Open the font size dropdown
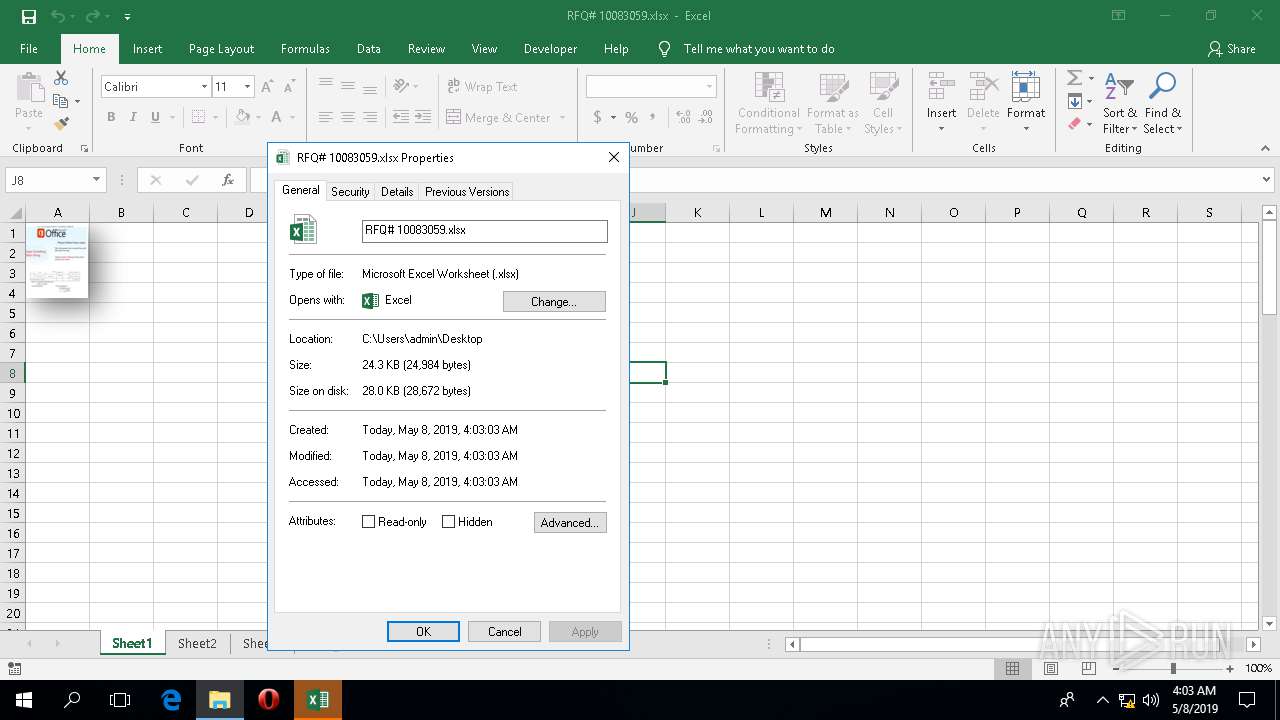 (x=247, y=87)
